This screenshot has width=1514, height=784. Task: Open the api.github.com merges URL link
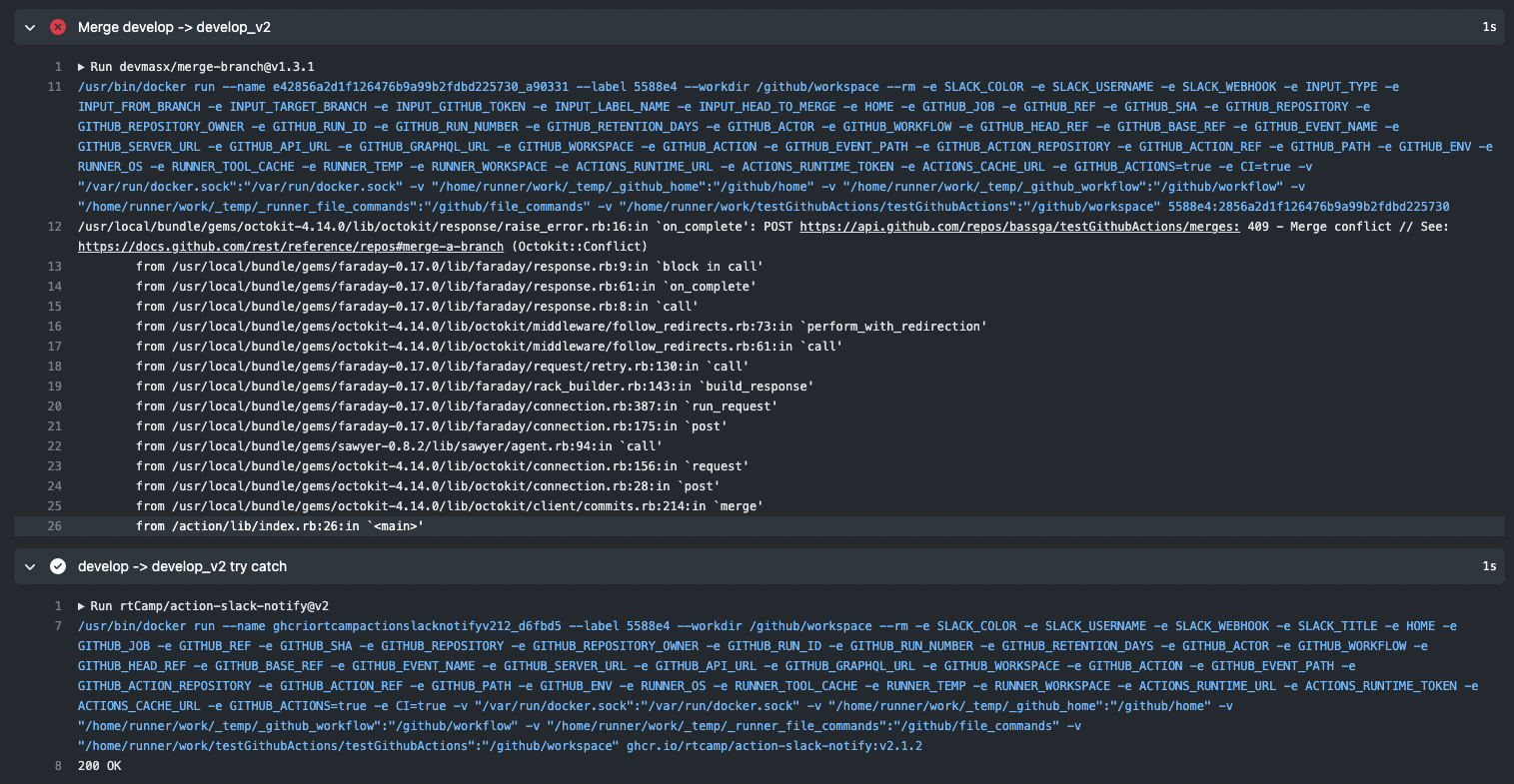point(1019,227)
